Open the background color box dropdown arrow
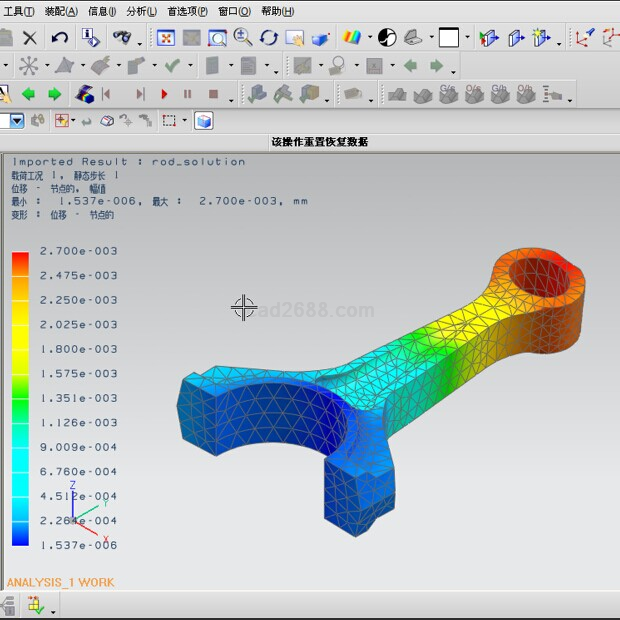The image size is (620, 620). [467, 39]
